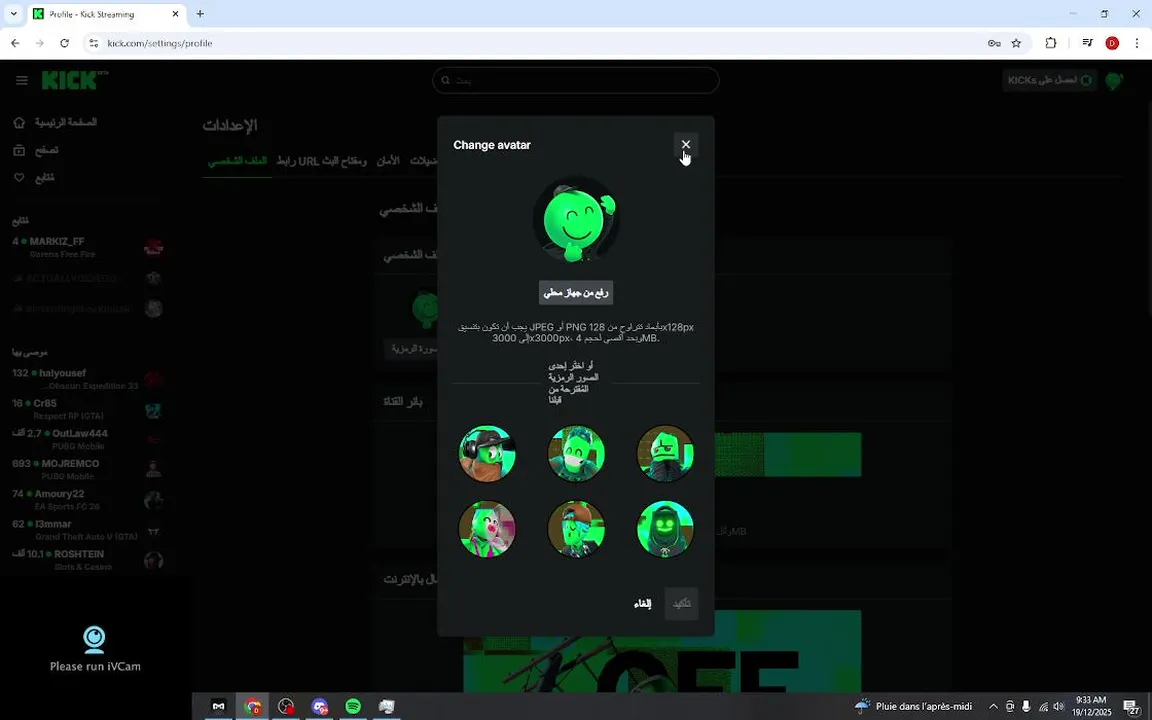This screenshot has width=1152, height=720.
Task: Open the first taskbar app with mask logo
Action: (218, 706)
